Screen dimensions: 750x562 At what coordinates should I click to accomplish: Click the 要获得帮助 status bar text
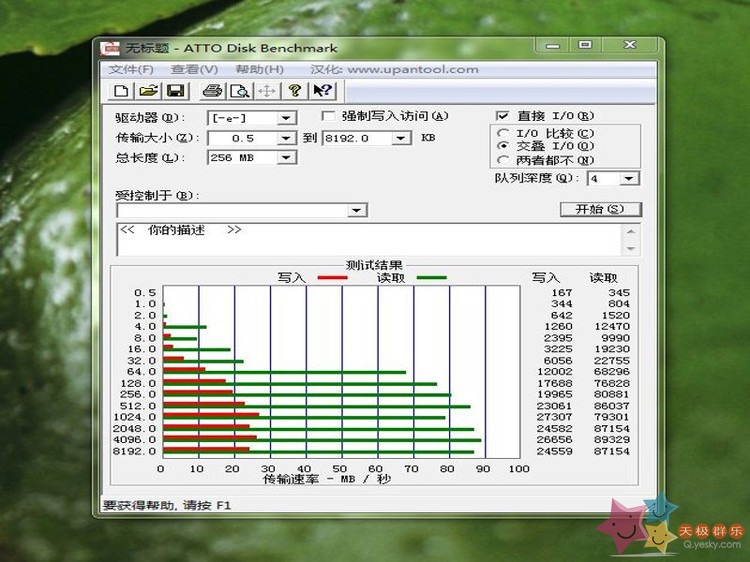click(x=167, y=505)
